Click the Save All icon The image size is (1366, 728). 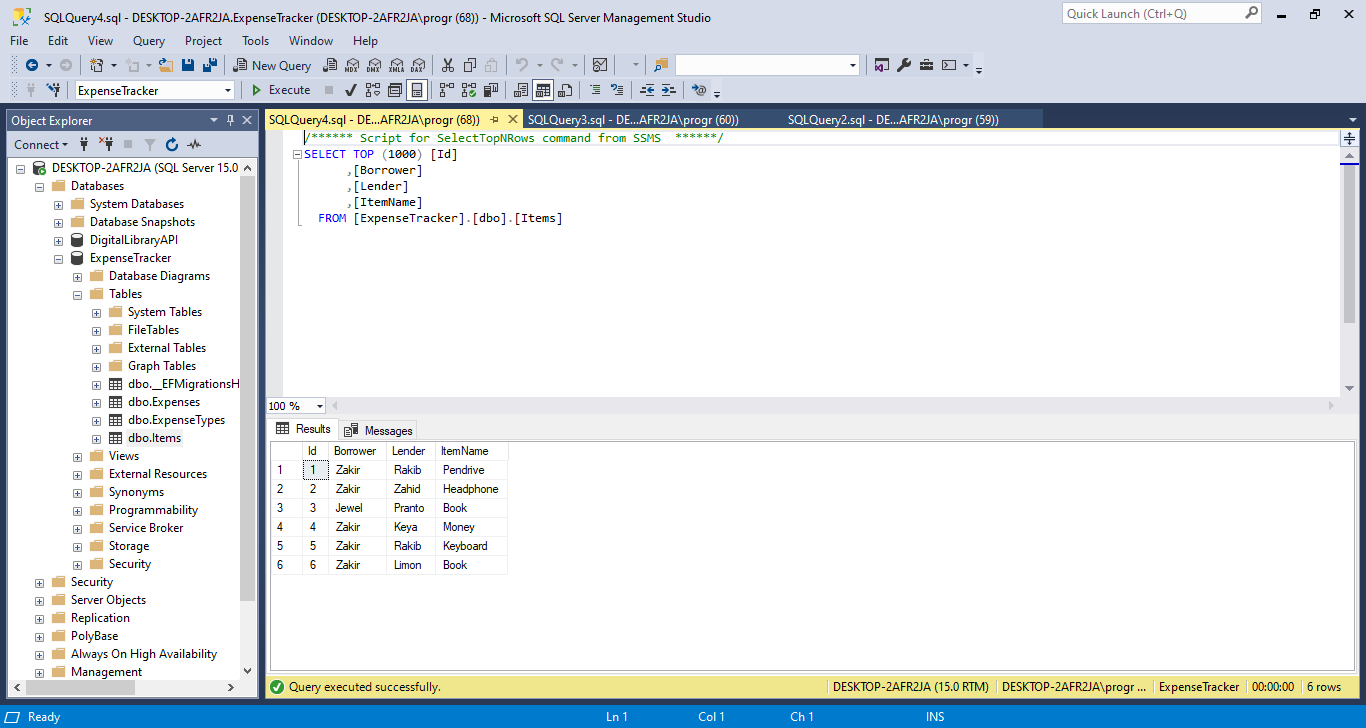coord(210,65)
